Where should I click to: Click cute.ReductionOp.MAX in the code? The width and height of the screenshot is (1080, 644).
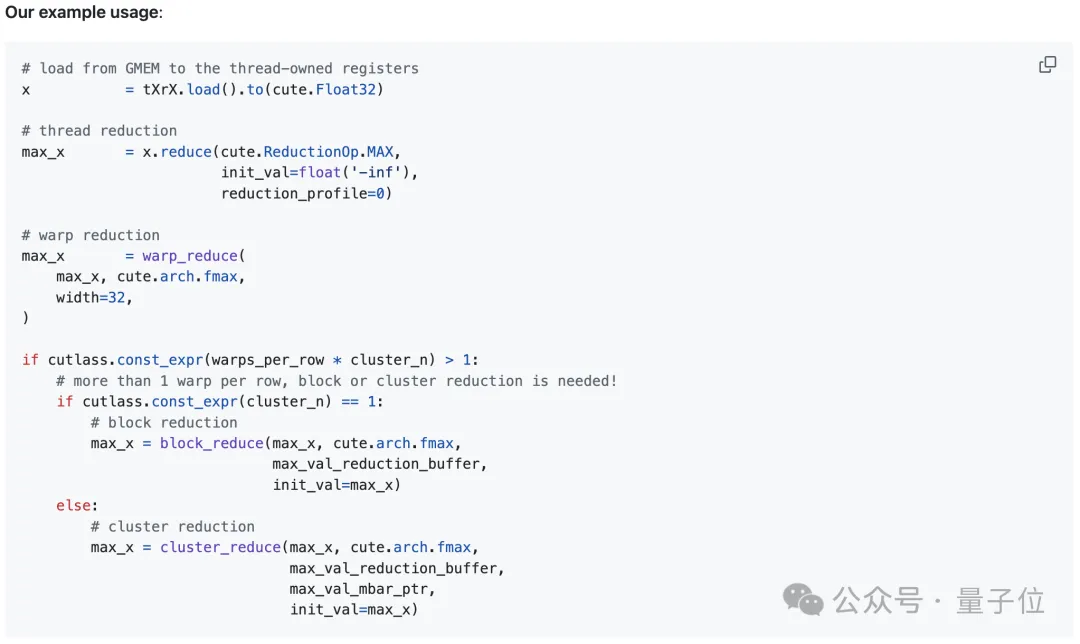pyautogui.click(x=307, y=151)
